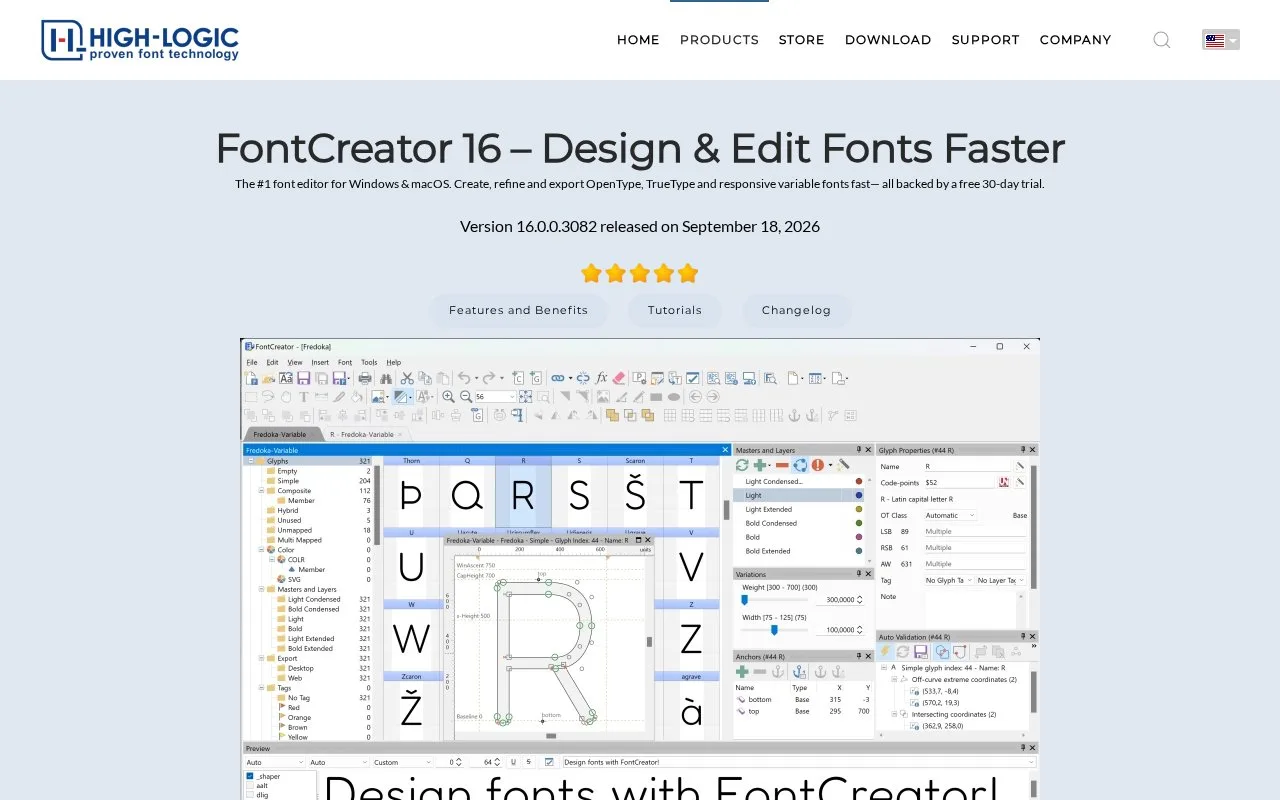Screen dimensions: 1280x800
Task: Click the binoculars Find icon
Action: [386, 378]
